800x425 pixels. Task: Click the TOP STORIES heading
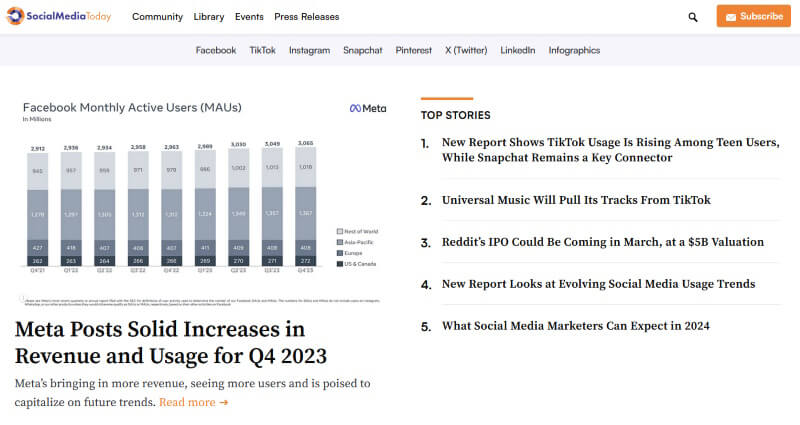click(455, 115)
